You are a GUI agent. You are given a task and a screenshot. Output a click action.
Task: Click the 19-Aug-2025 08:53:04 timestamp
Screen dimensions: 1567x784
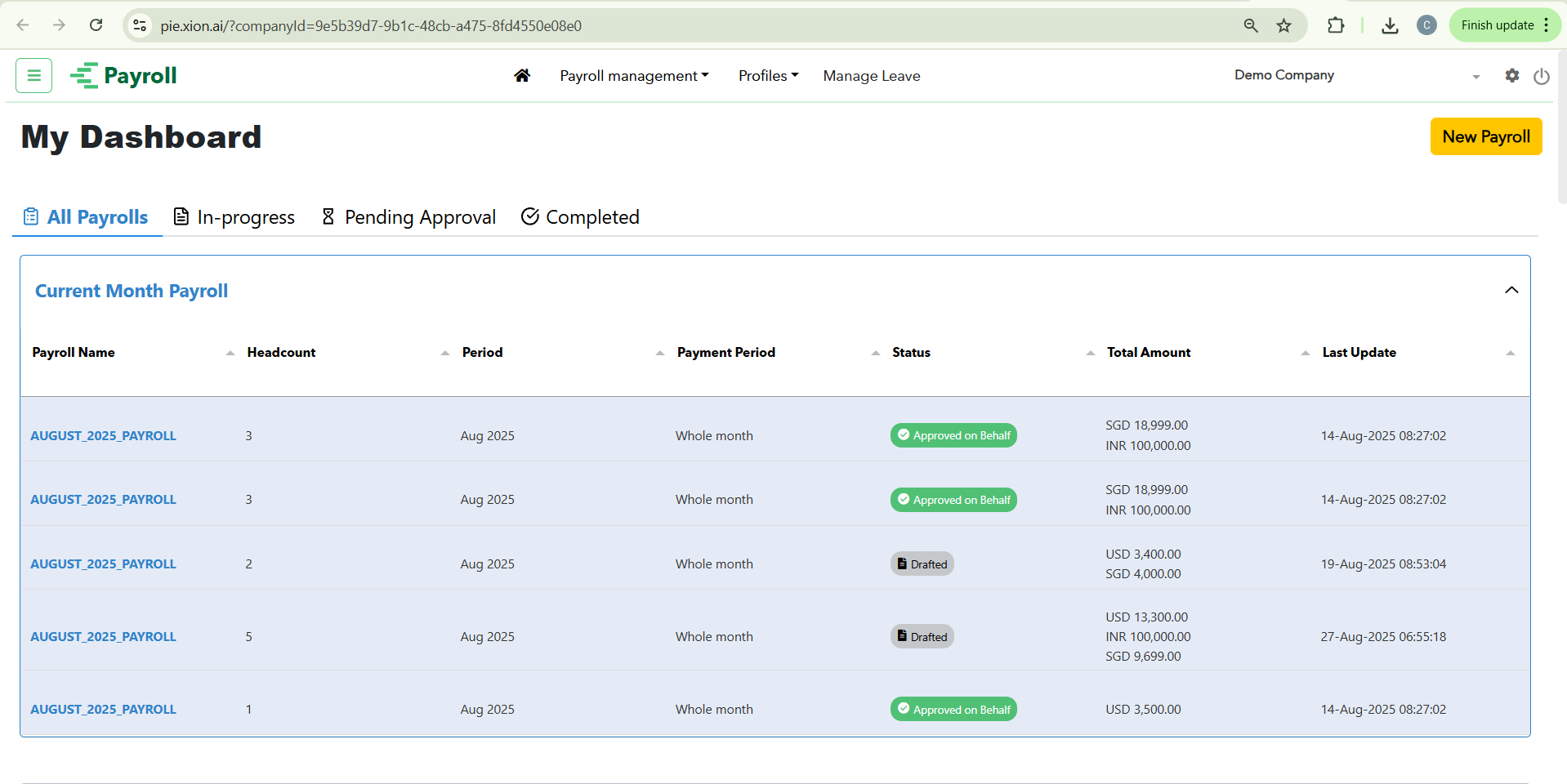pyautogui.click(x=1383, y=564)
